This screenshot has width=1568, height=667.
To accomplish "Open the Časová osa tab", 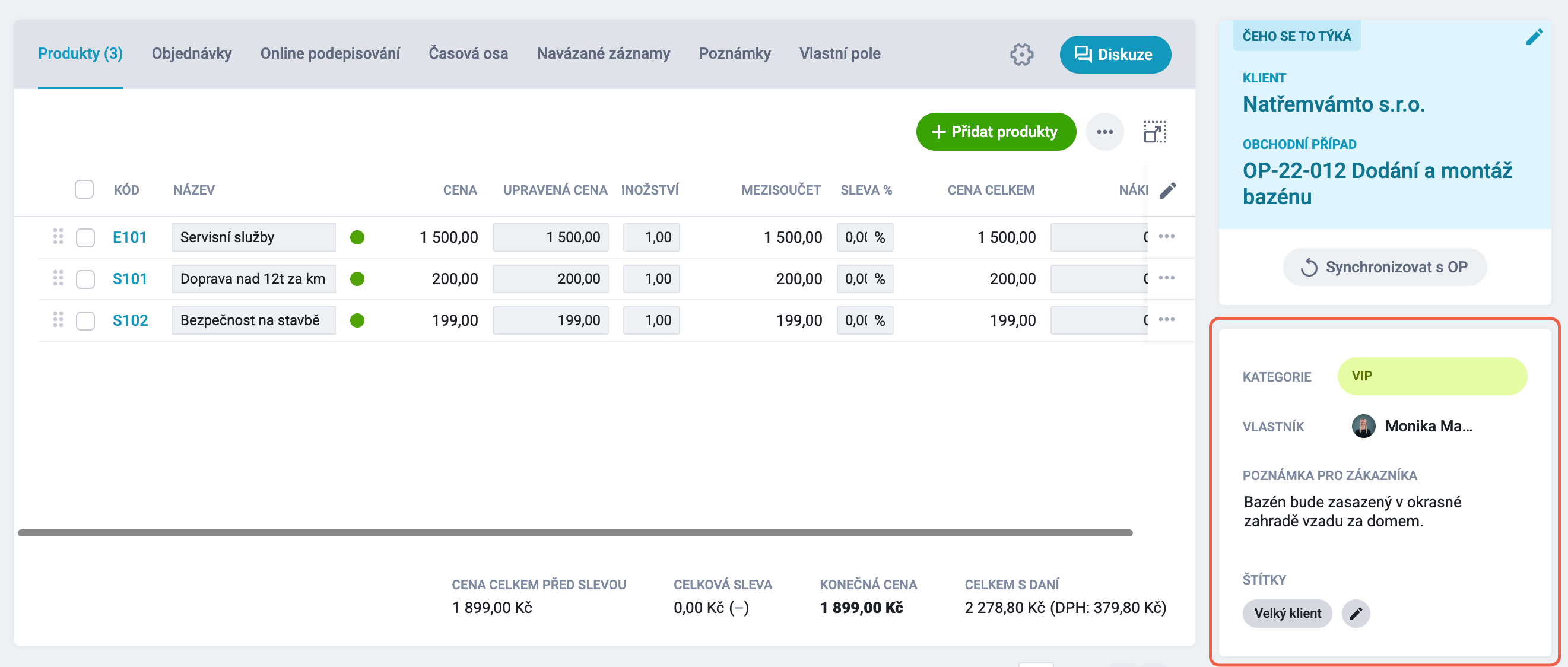I will tap(468, 53).
